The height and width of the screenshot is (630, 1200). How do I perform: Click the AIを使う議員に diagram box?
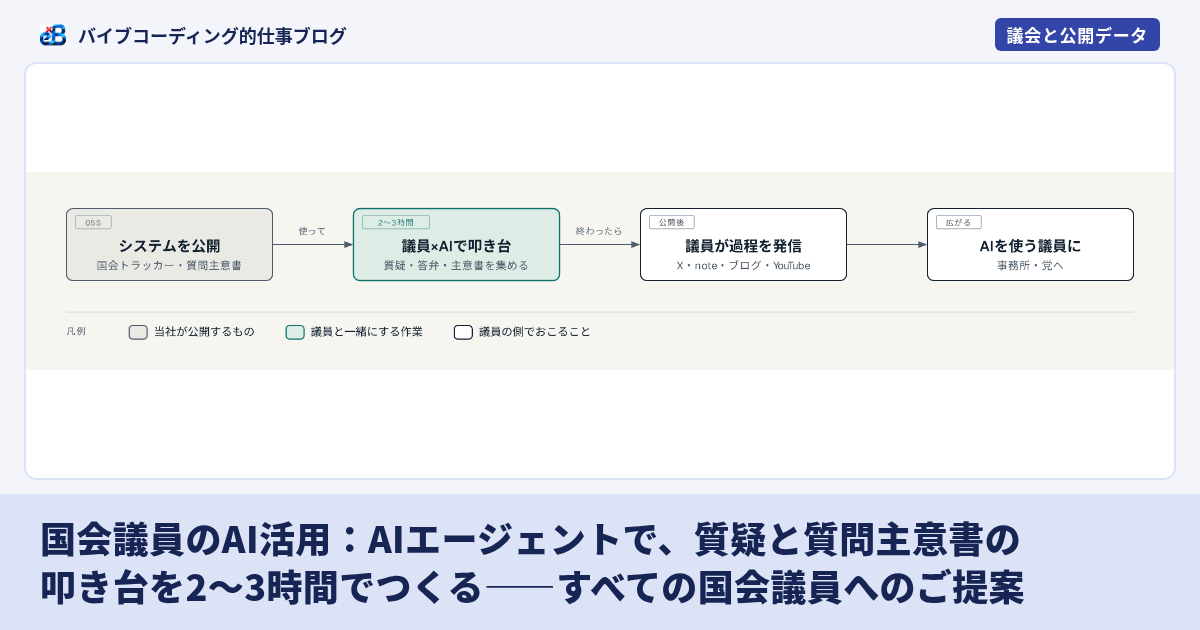tap(1030, 244)
